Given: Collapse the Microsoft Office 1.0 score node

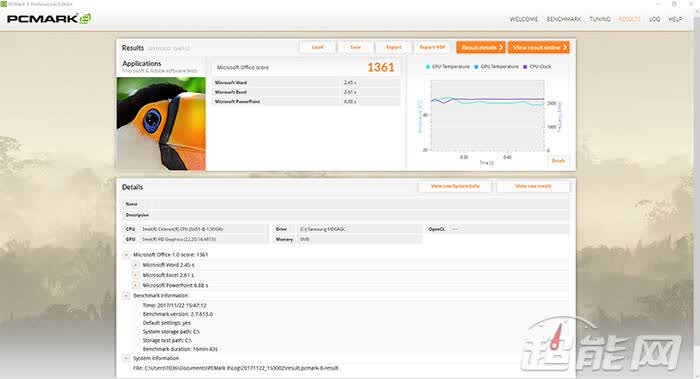Looking at the screenshot, I should tap(126, 254).
